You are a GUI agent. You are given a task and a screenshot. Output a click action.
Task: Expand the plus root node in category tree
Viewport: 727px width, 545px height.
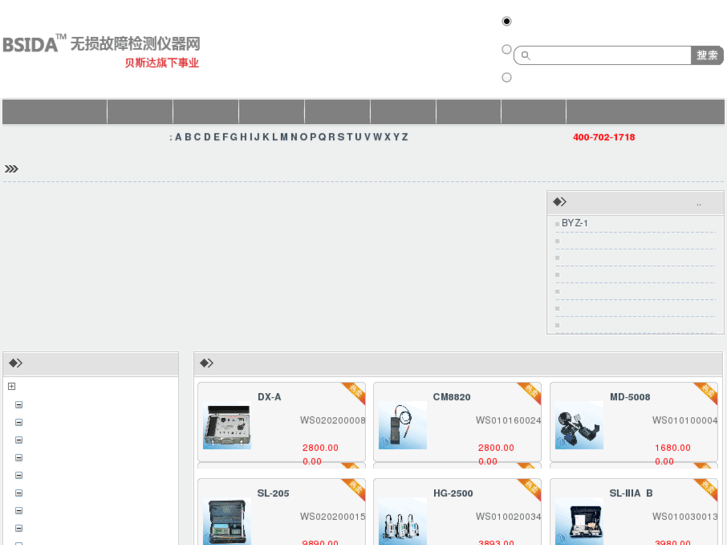[x=12, y=386]
